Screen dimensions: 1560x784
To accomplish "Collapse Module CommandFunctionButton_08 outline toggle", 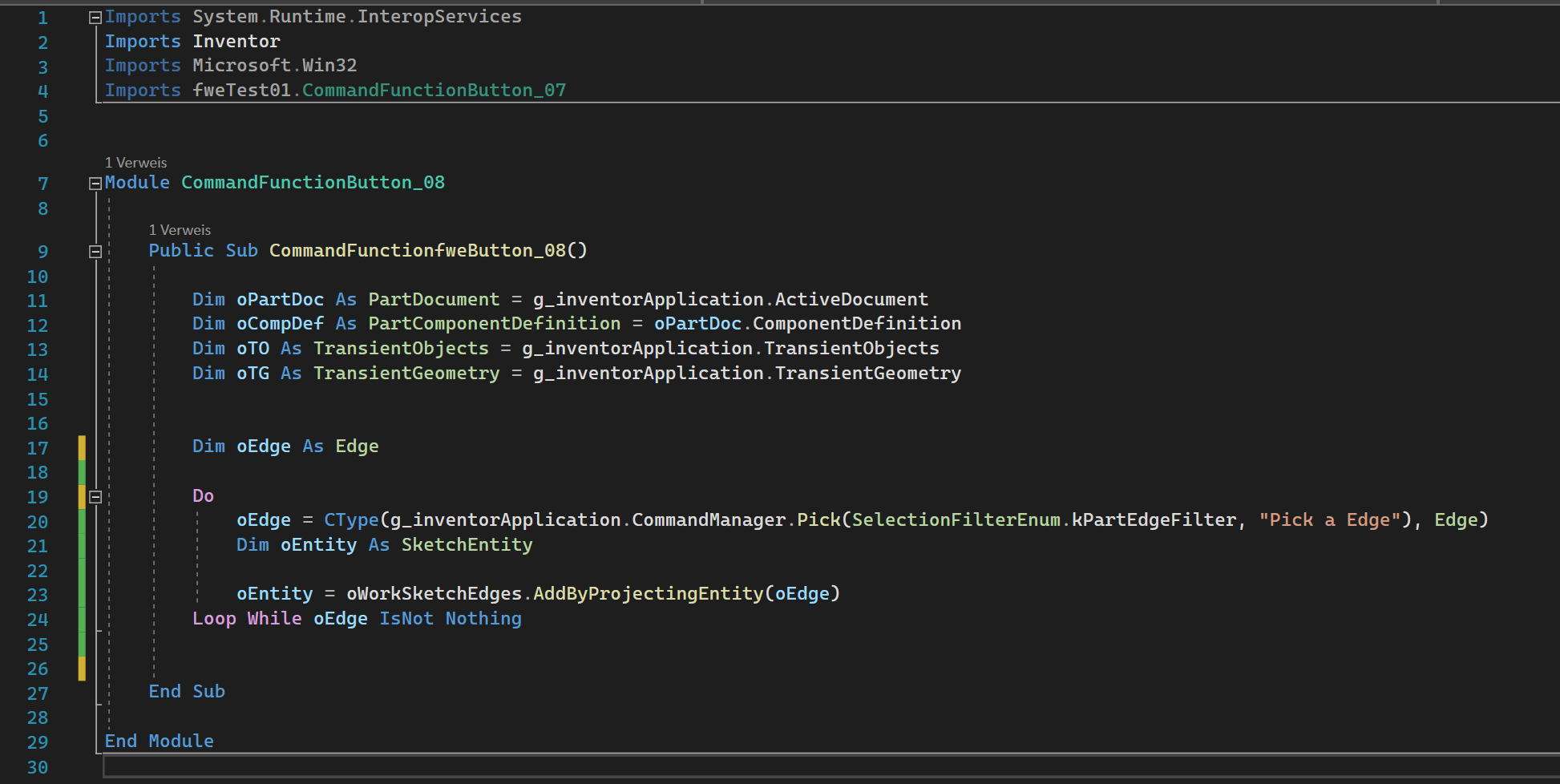I will pos(95,184).
